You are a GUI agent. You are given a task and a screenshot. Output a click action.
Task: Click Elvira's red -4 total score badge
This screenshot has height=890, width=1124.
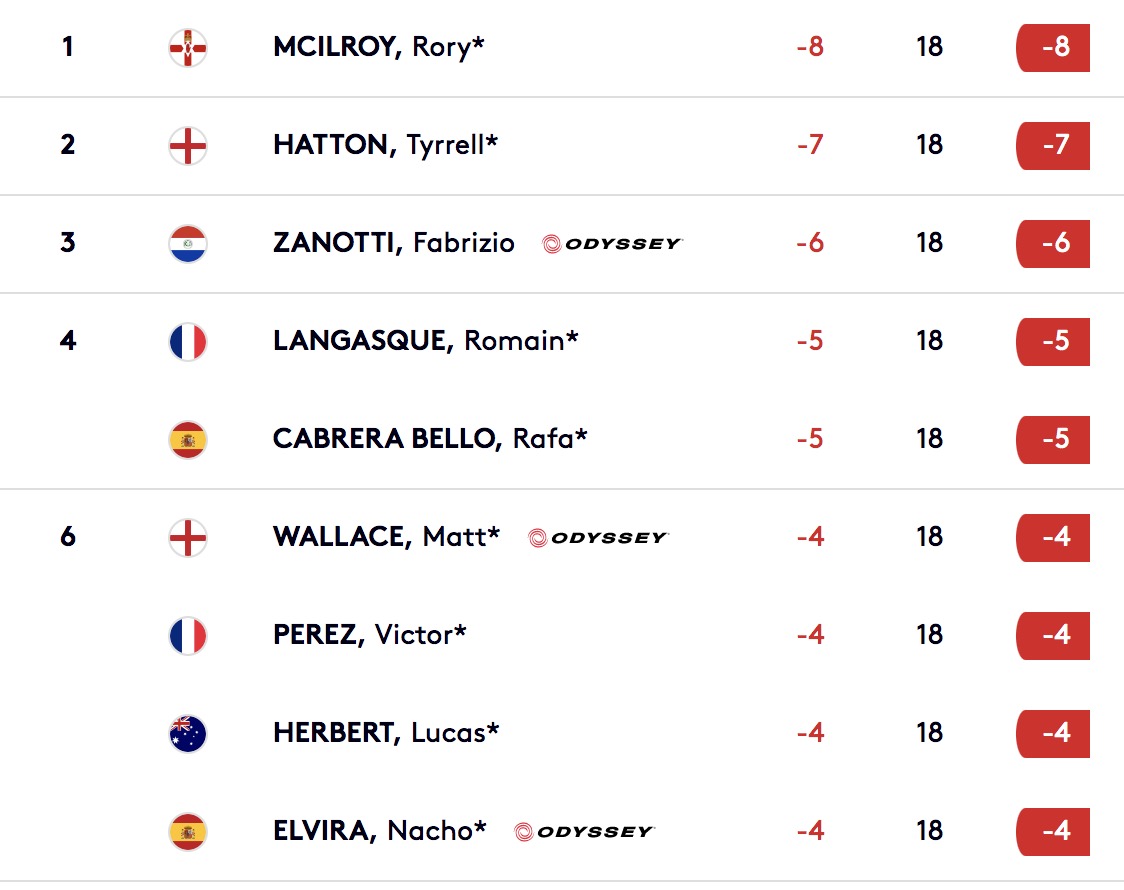(1053, 832)
